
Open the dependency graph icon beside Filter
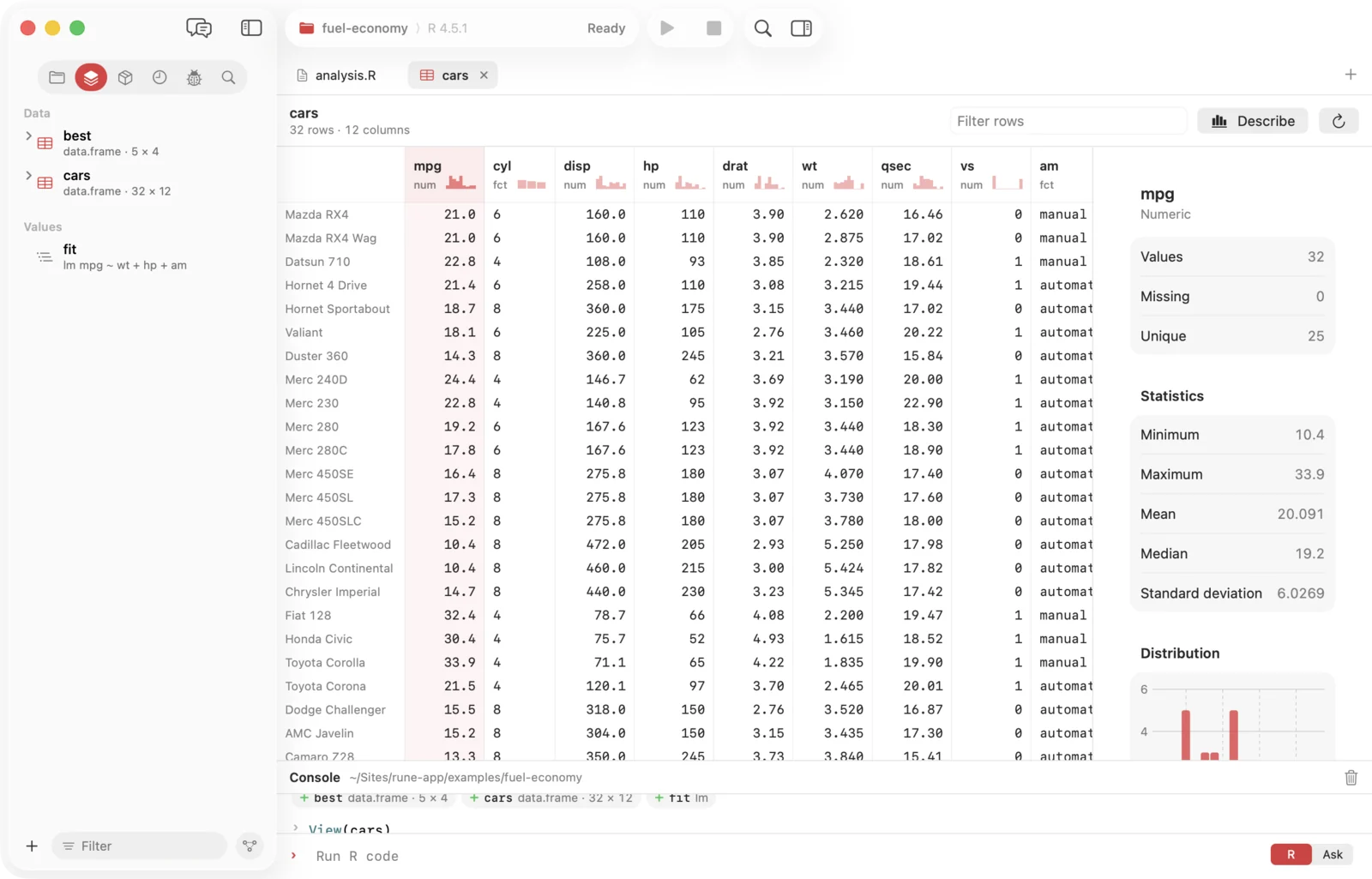click(x=250, y=846)
